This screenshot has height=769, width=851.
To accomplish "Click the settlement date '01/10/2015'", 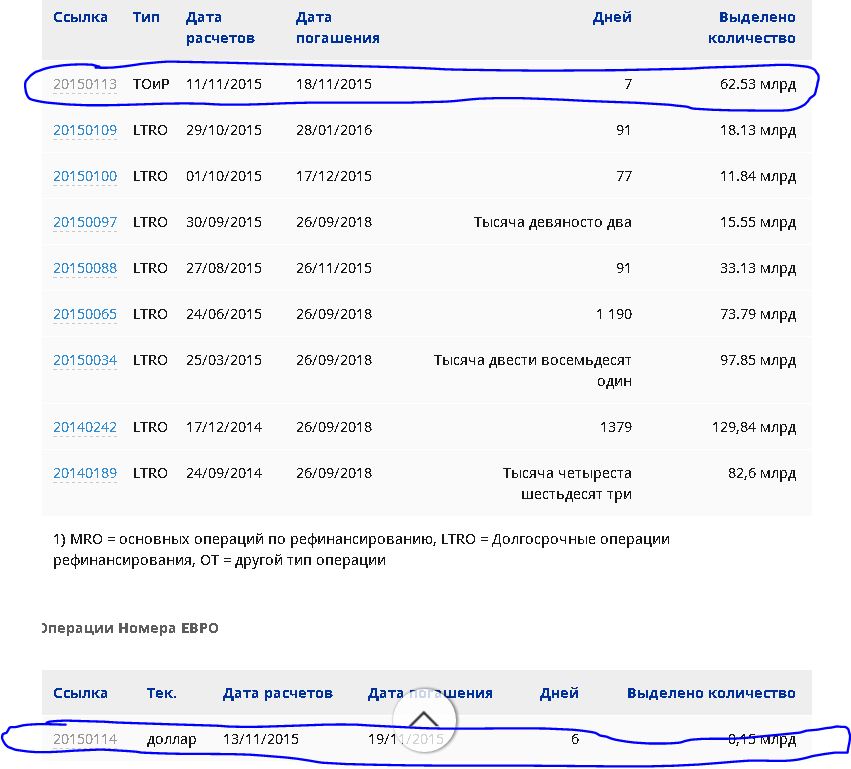I will point(224,177).
